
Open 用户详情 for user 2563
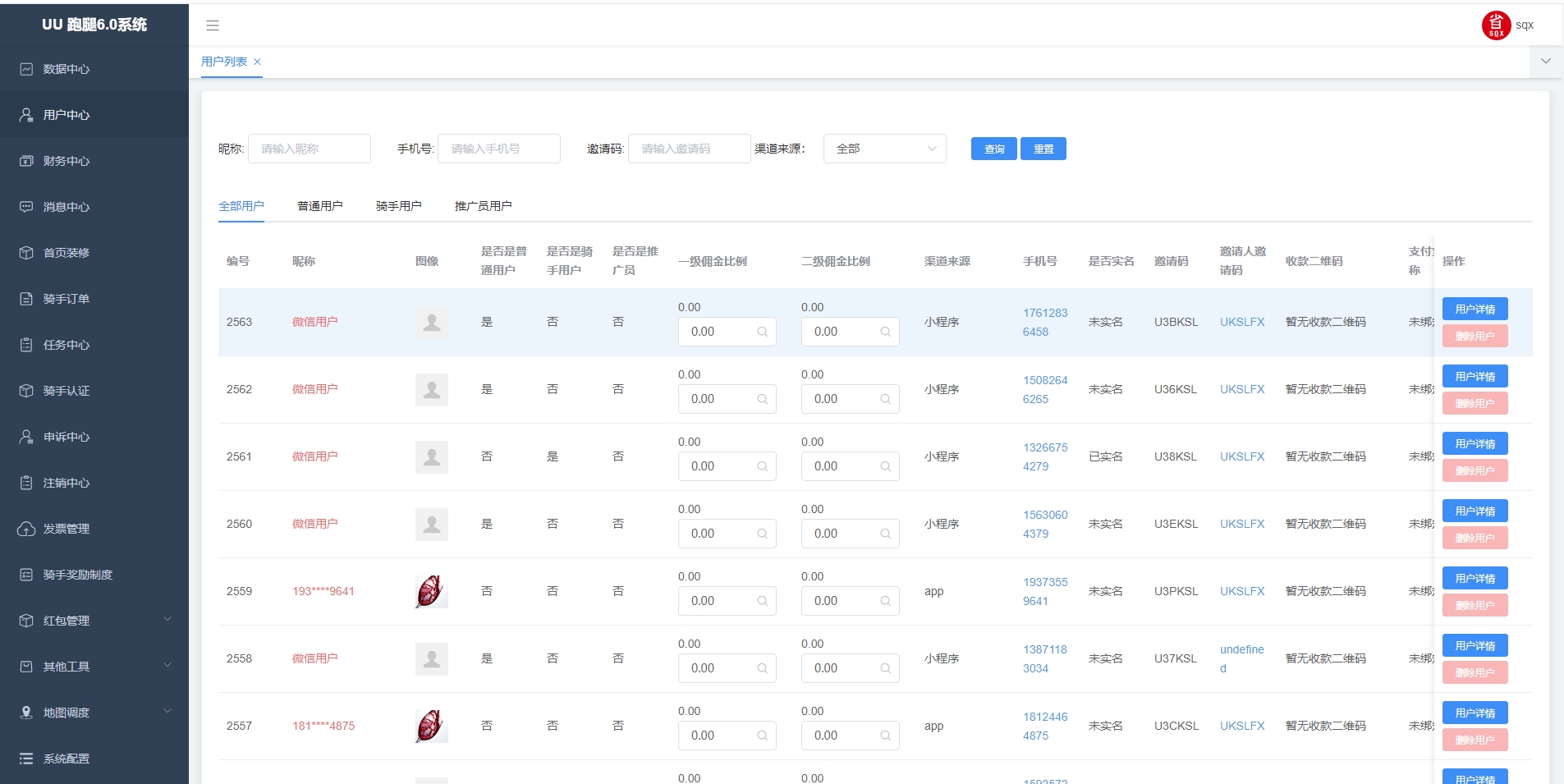1474,309
